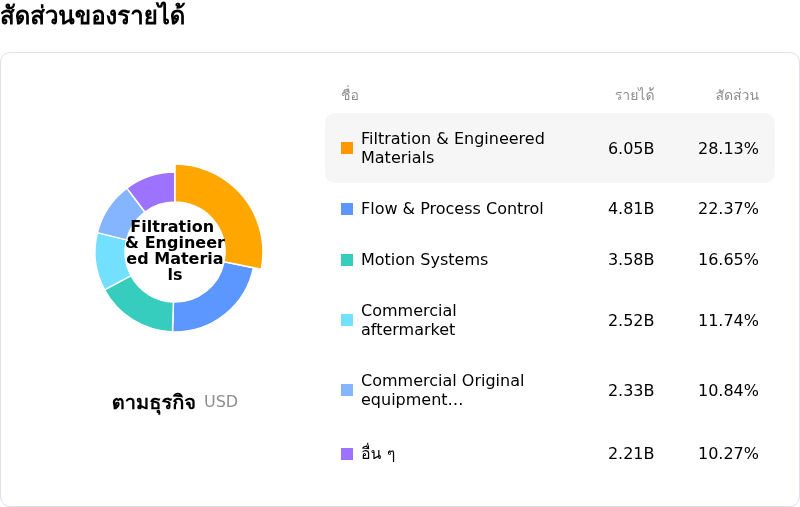The width and height of the screenshot is (800, 507).
Task: Select the purple donut chart segment
Action: point(156,189)
